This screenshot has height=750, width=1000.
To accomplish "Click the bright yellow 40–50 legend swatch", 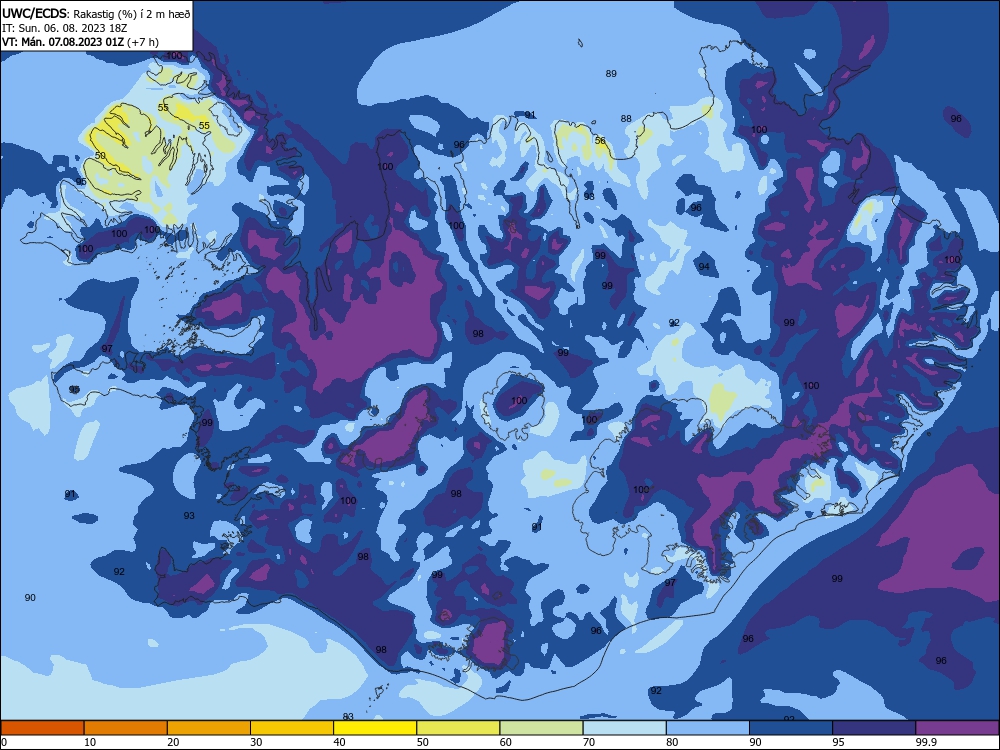I will [x=375, y=728].
